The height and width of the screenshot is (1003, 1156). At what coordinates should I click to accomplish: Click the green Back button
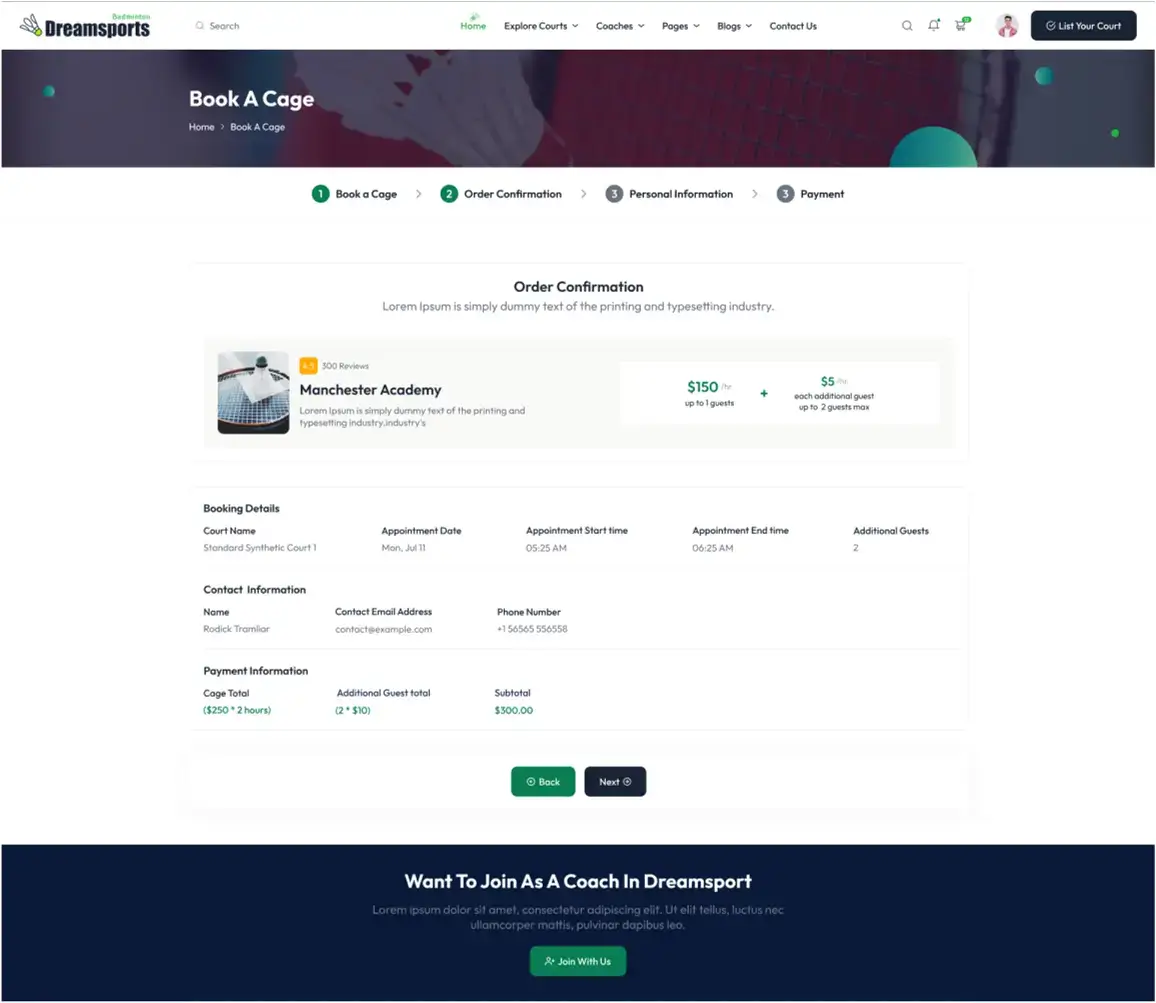tap(543, 782)
